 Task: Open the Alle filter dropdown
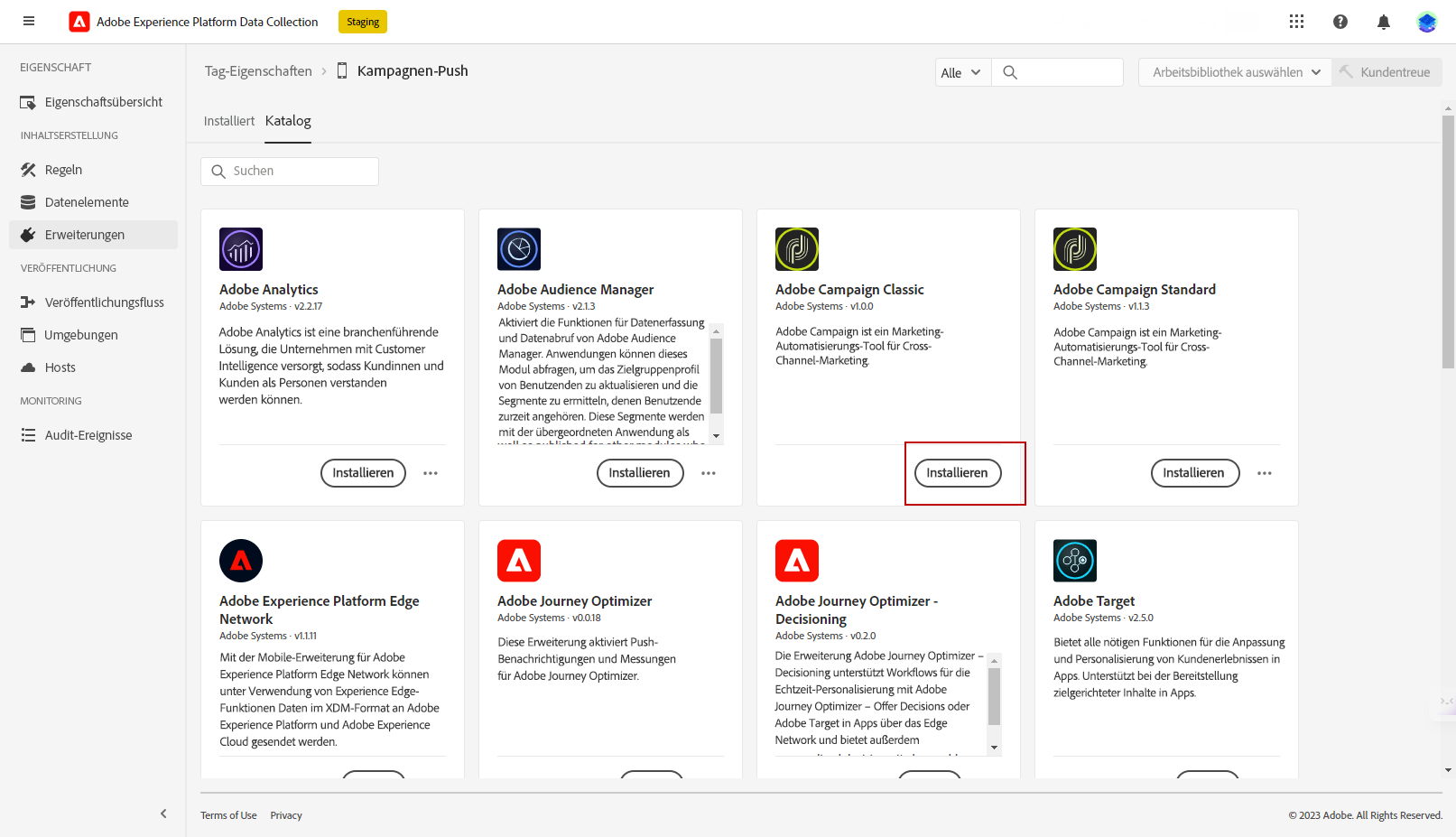pyautogui.click(x=963, y=72)
